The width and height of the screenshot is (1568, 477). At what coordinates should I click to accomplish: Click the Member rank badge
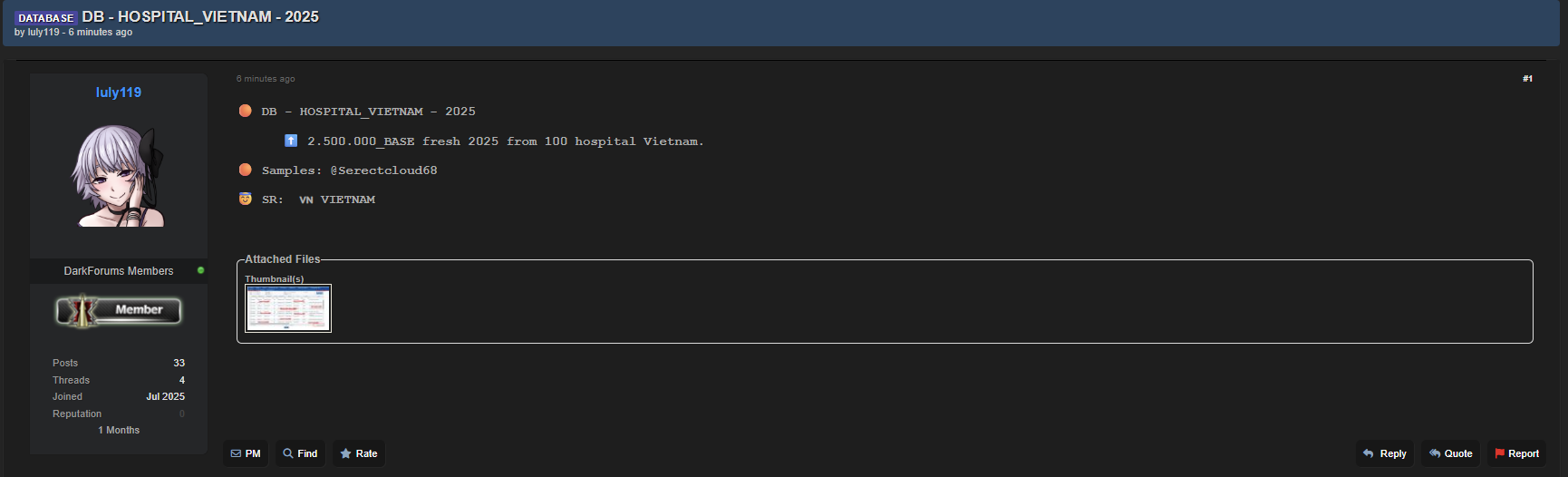pos(119,311)
